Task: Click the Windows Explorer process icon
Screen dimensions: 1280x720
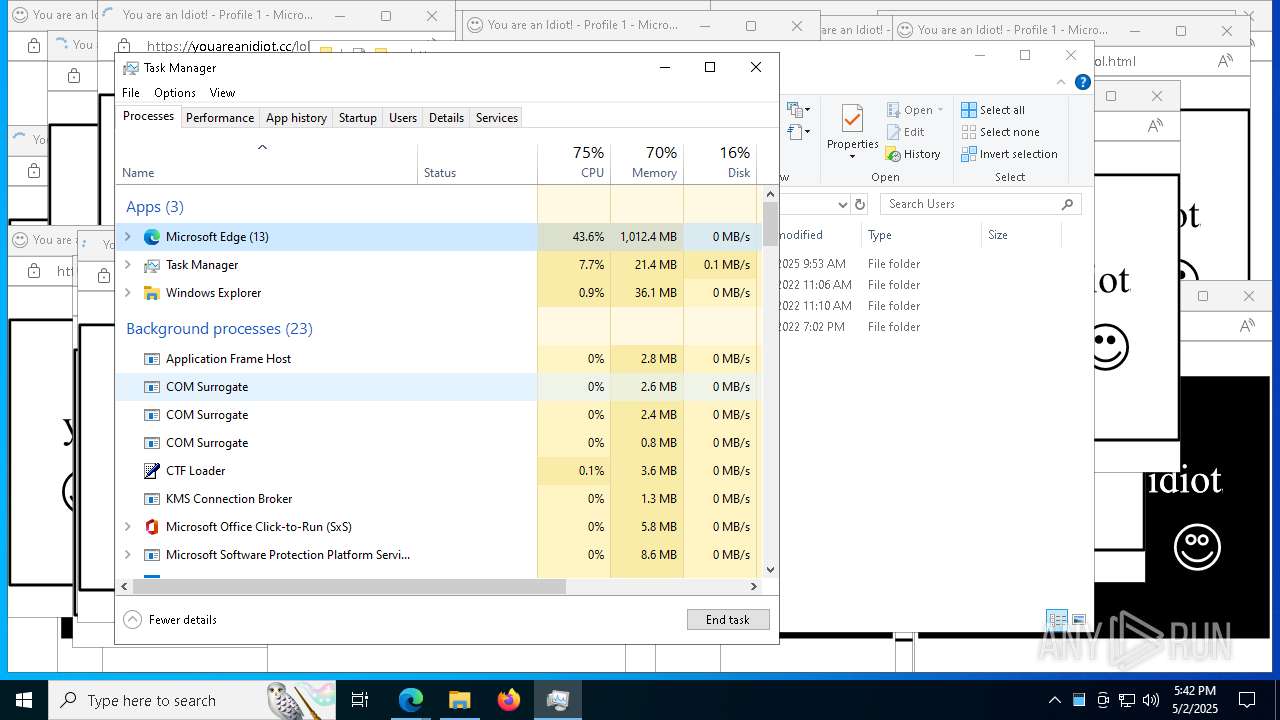Action: pyautogui.click(x=152, y=293)
